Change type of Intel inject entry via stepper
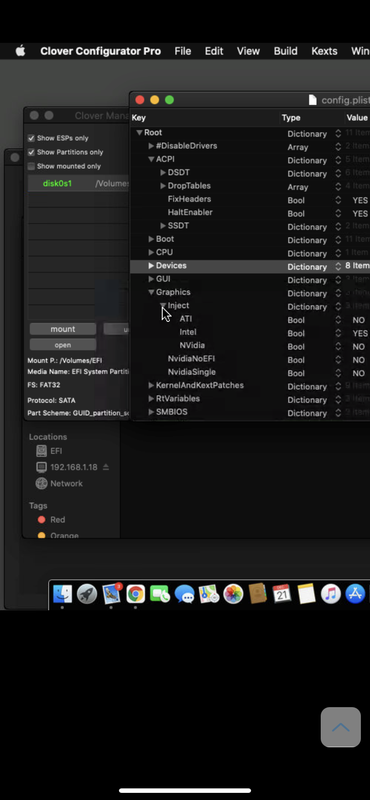This screenshot has width=370, height=800. (338, 333)
